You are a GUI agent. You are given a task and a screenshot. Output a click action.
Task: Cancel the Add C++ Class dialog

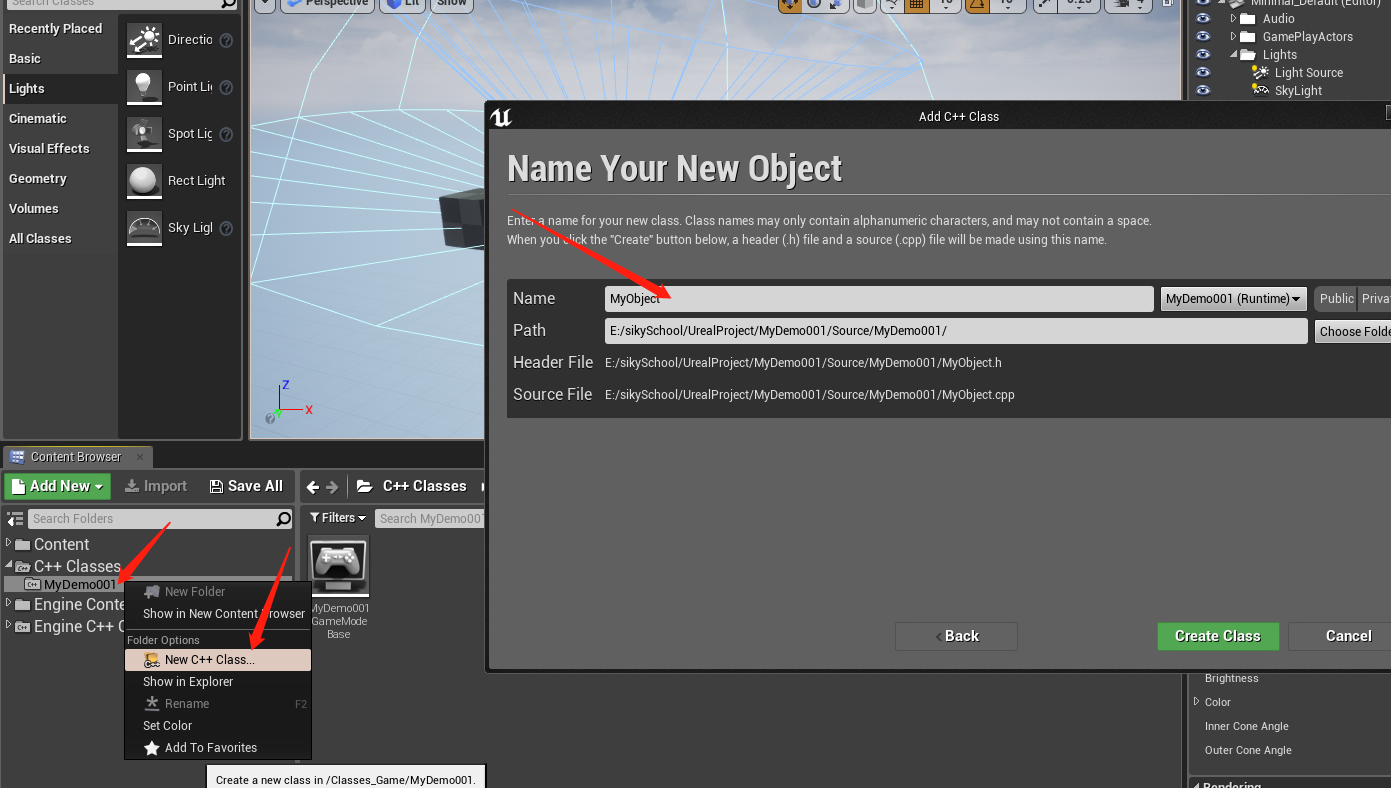click(x=1340, y=636)
